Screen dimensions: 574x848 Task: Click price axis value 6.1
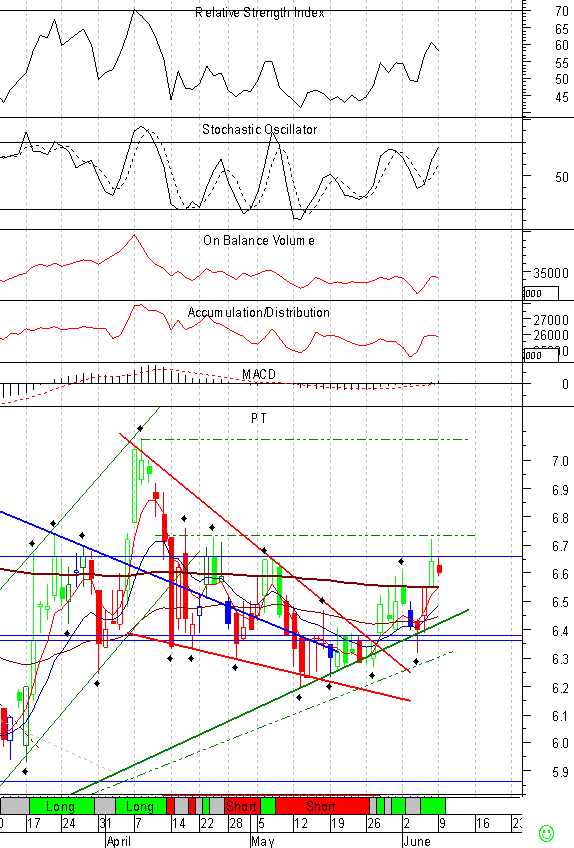(560, 716)
